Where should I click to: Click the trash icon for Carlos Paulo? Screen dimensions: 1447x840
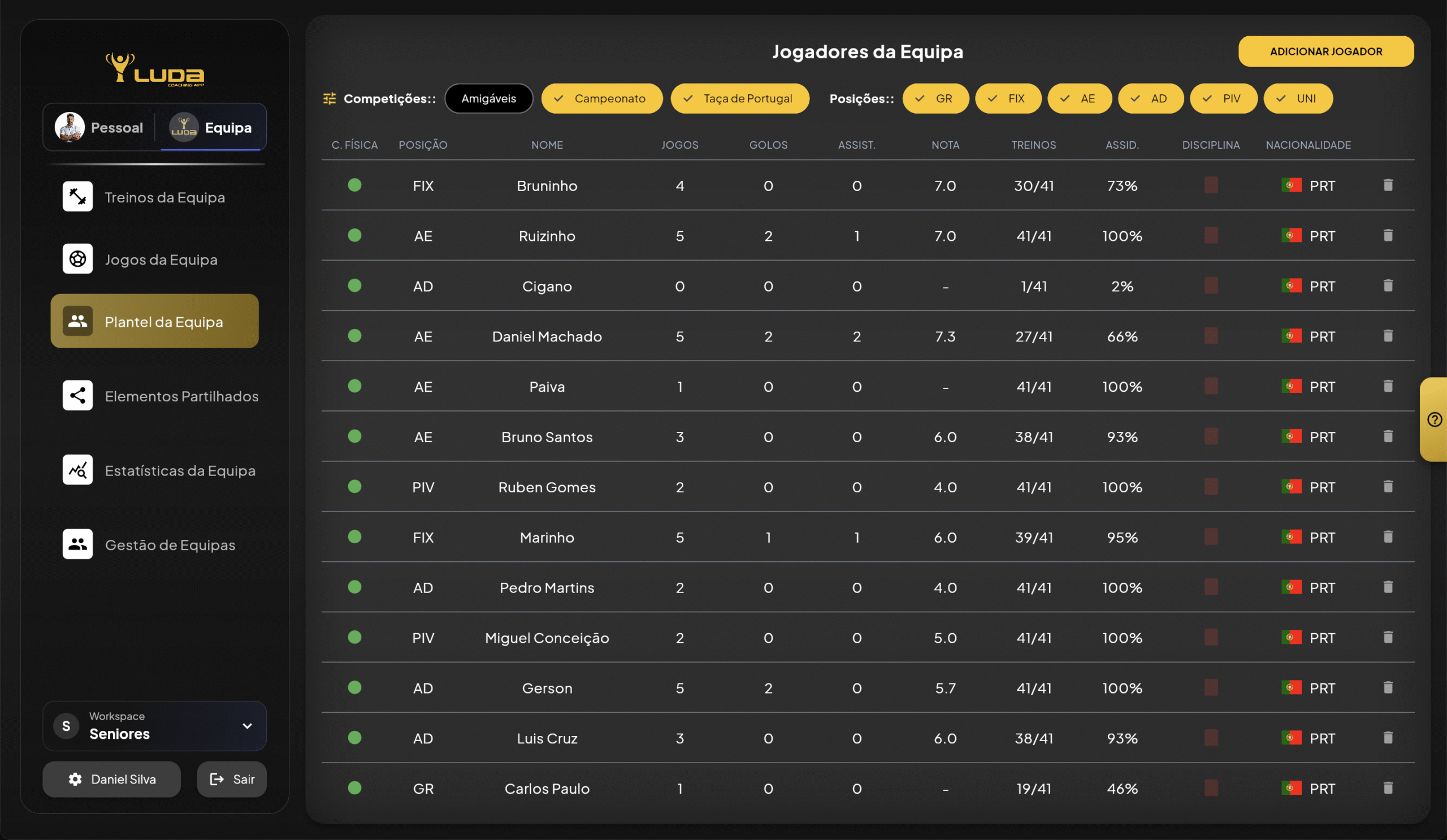tap(1388, 788)
